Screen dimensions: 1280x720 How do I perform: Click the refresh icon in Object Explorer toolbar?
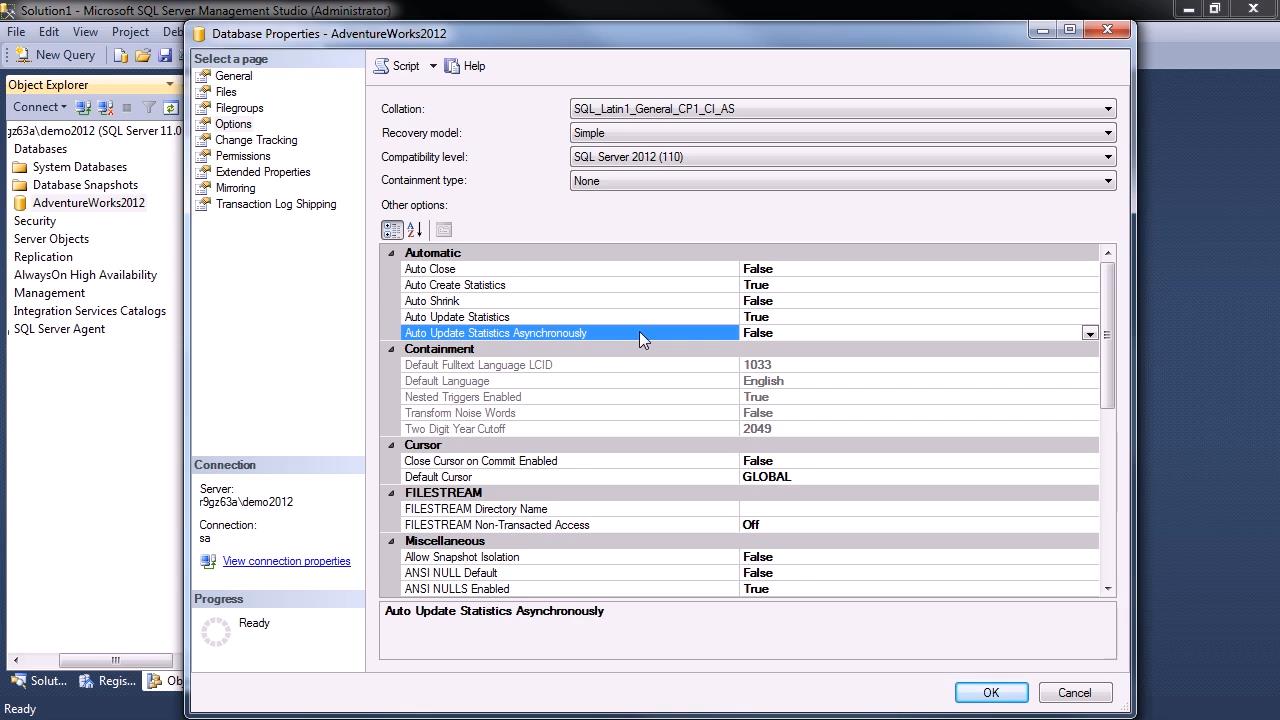170,107
